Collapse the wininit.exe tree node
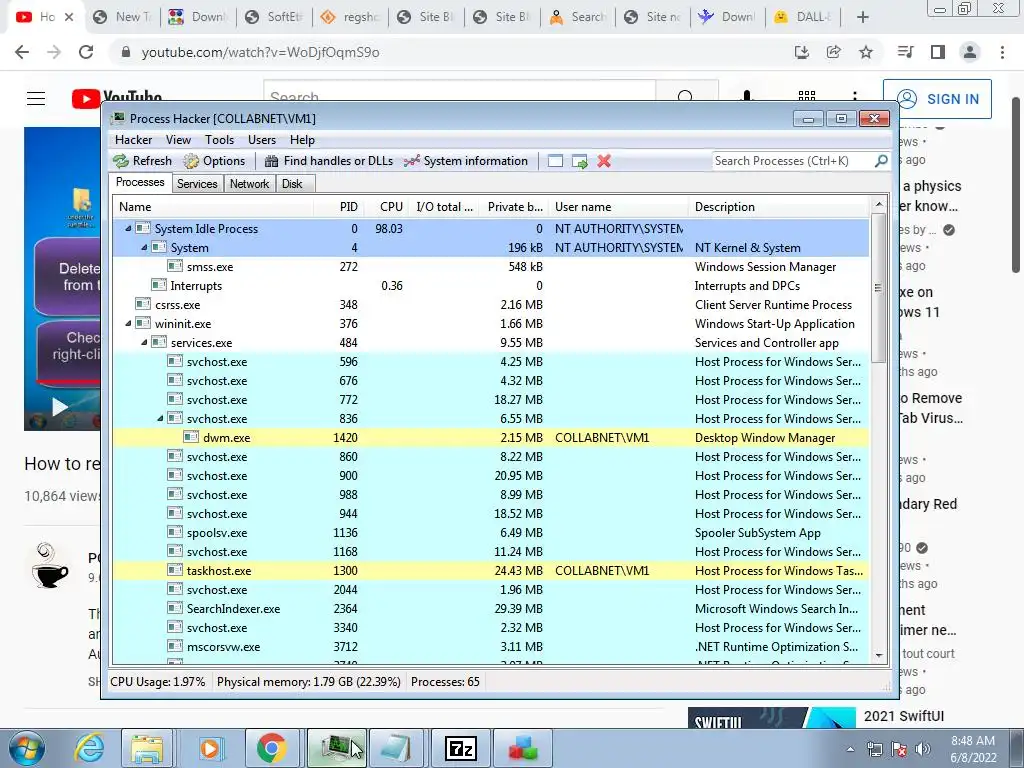 point(128,323)
